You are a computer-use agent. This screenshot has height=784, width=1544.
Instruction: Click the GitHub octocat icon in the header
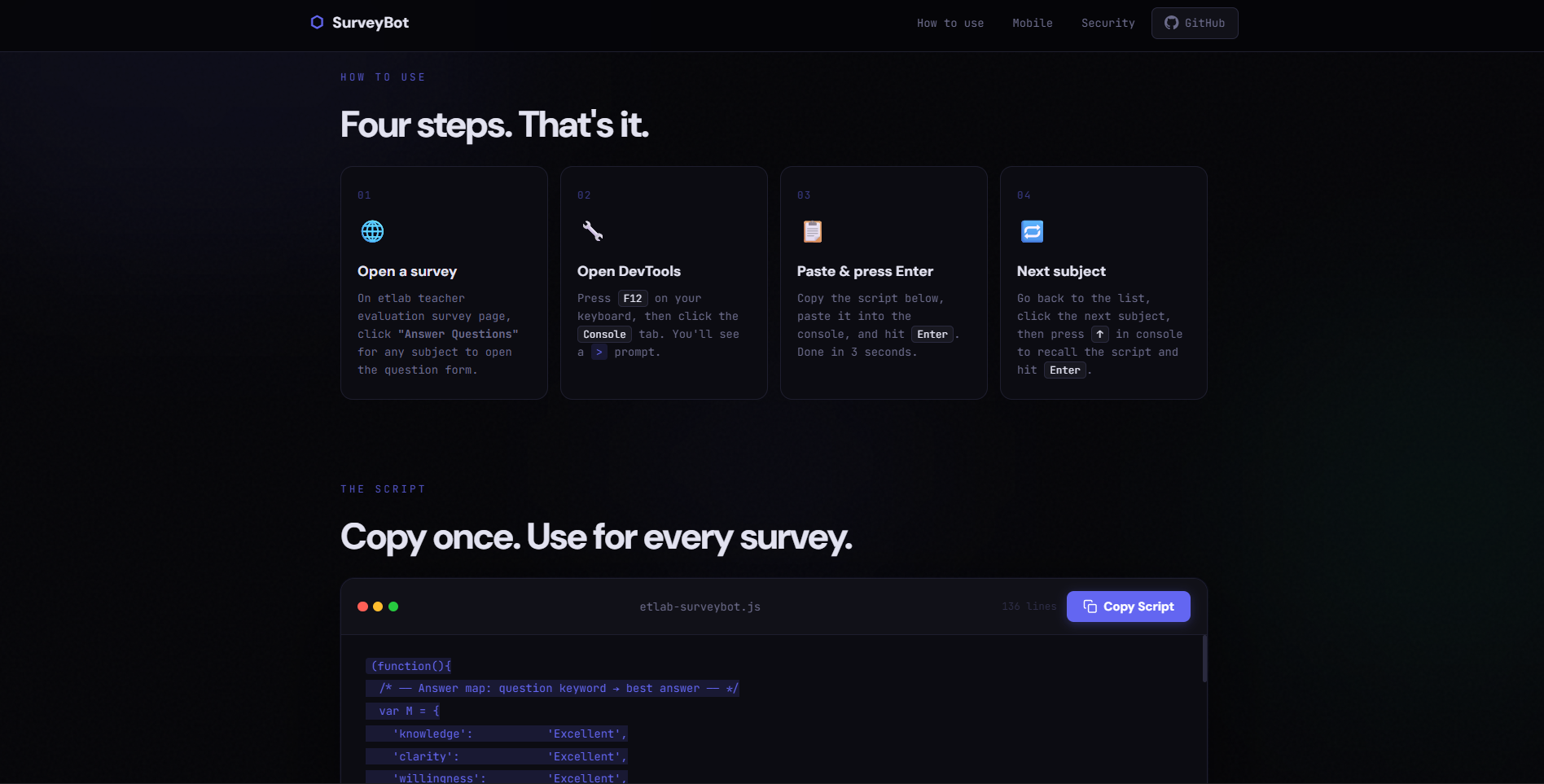[x=1171, y=23]
